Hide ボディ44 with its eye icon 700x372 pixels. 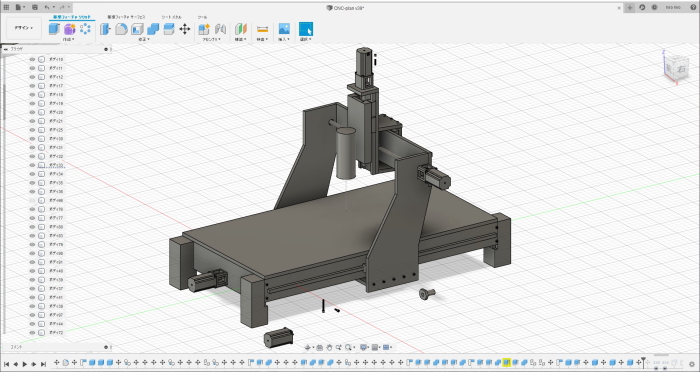(32, 324)
